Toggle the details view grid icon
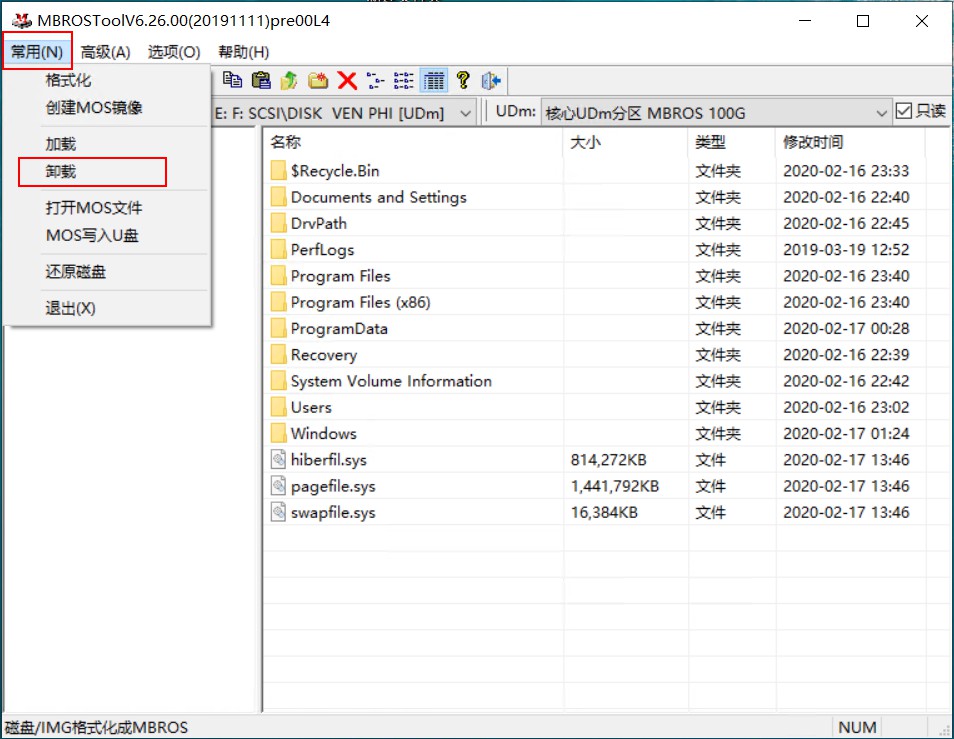This screenshot has height=739, width=954. pos(433,80)
